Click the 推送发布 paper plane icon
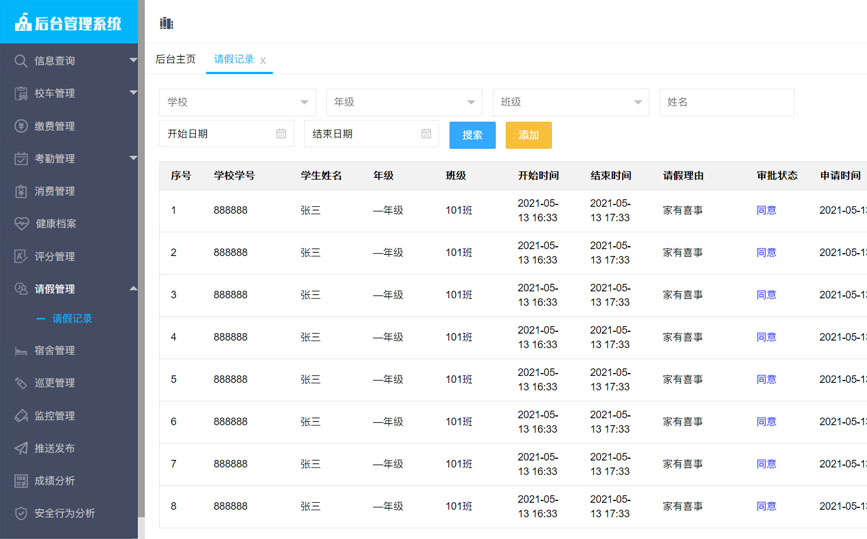 (x=20, y=448)
